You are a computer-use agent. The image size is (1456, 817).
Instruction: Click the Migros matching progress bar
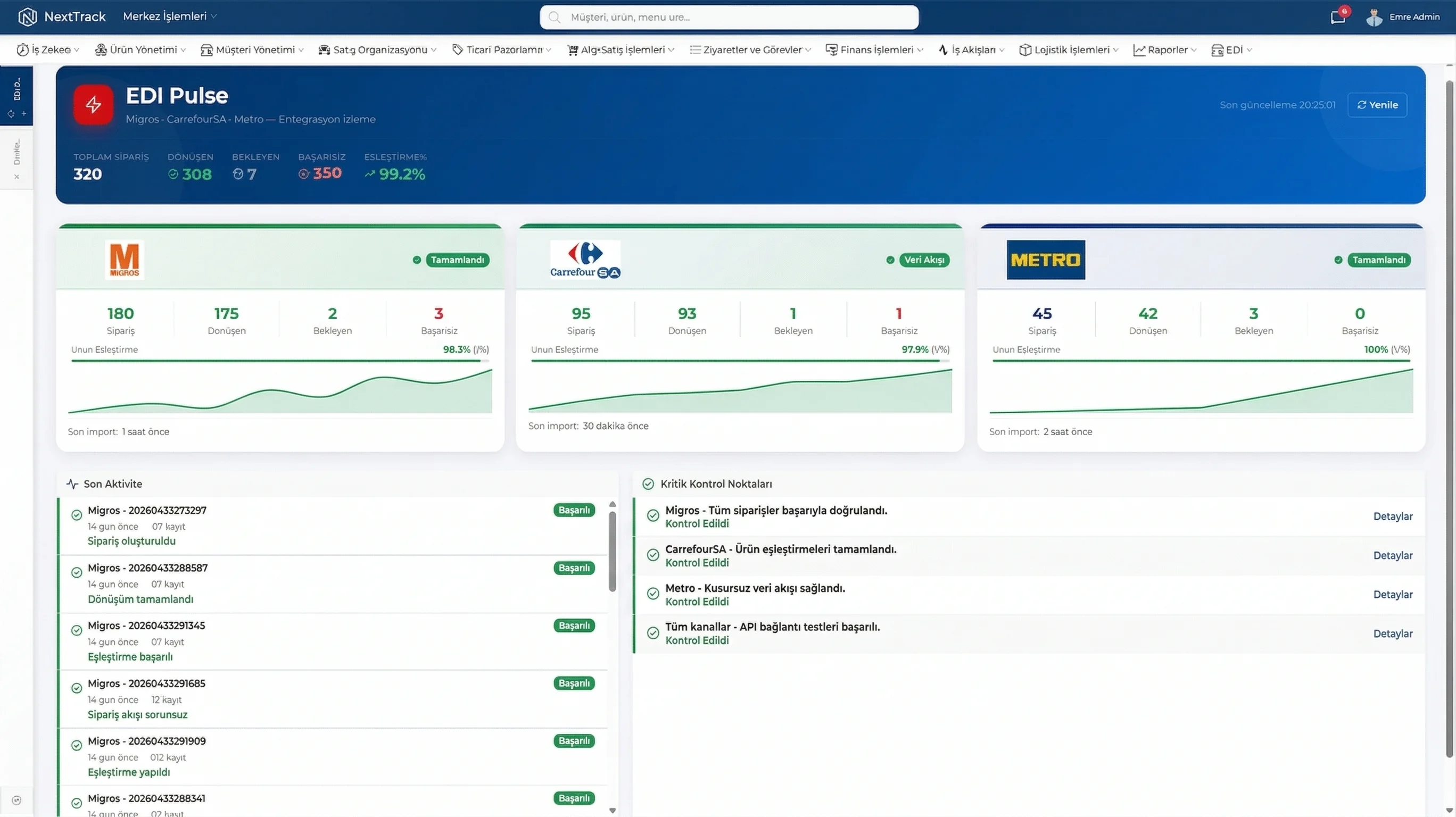point(279,361)
